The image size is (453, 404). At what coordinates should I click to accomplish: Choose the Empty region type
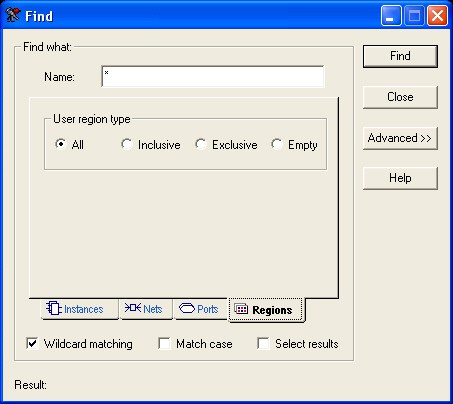[276, 144]
